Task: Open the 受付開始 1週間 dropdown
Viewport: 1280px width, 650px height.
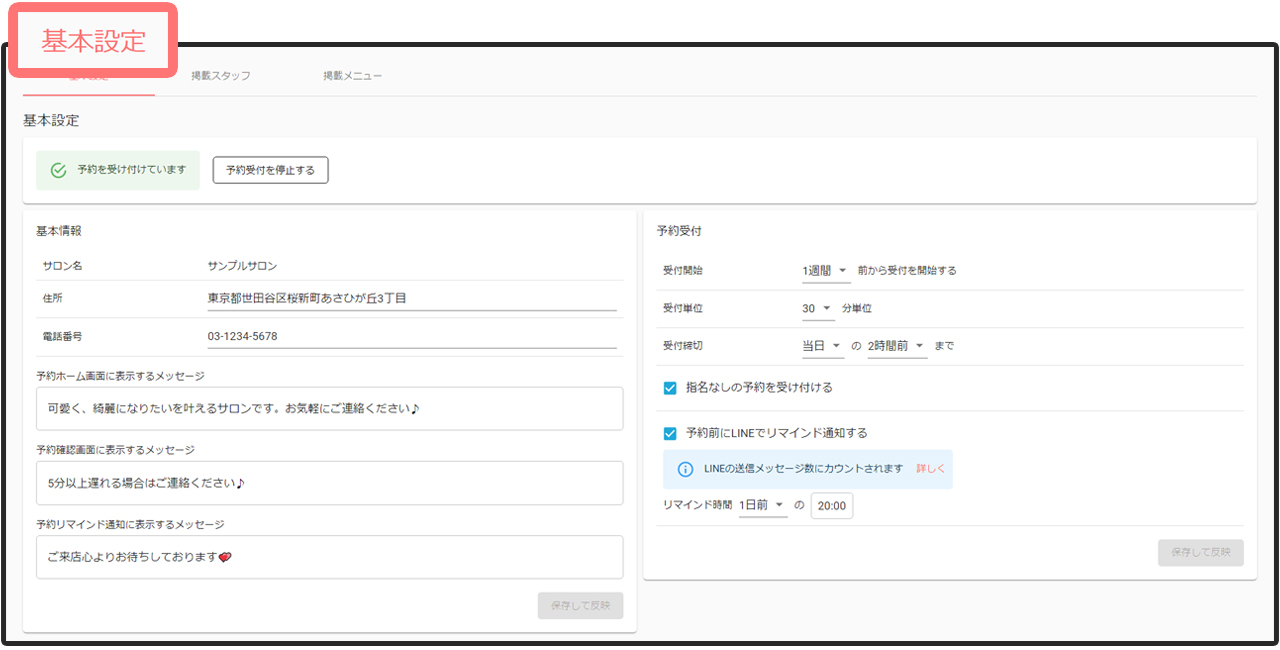Action: click(x=825, y=271)
